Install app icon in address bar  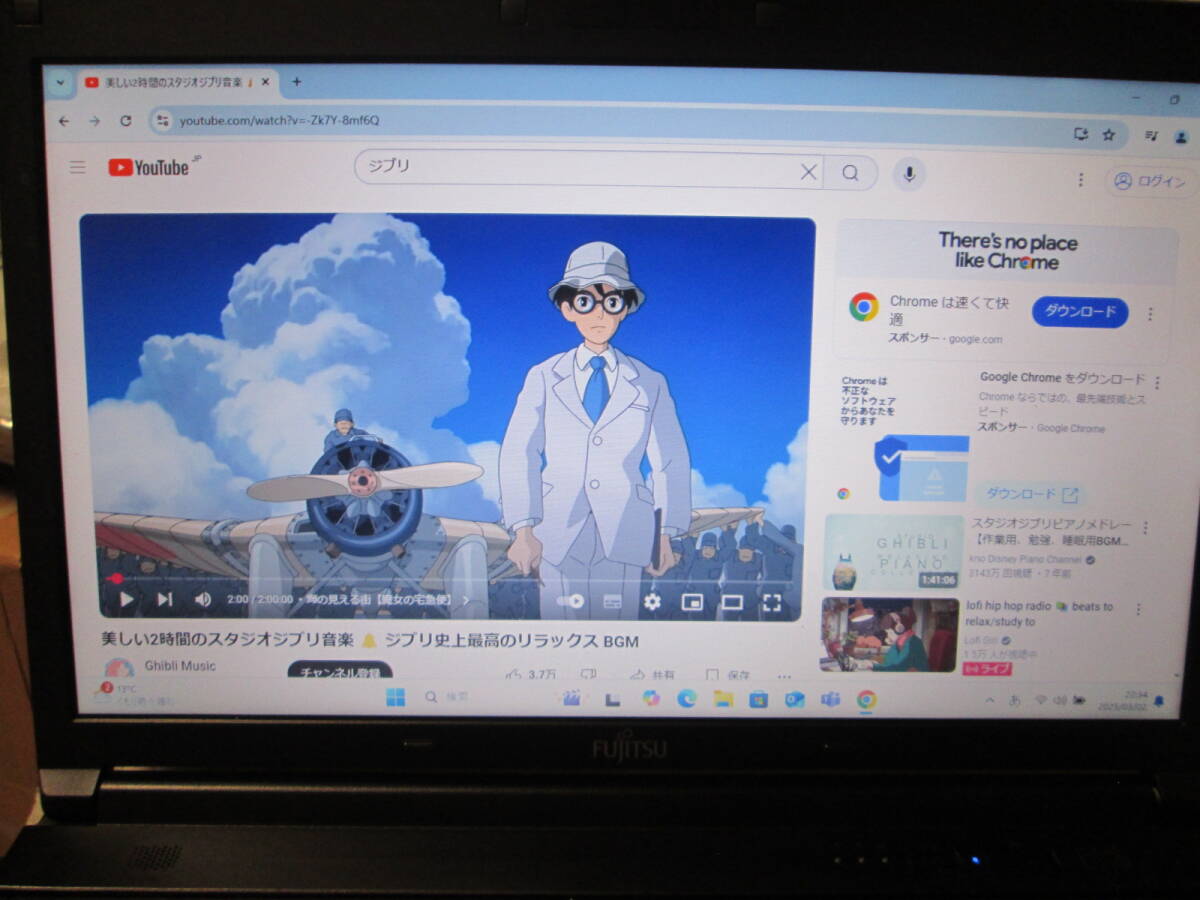point(1080,134)
